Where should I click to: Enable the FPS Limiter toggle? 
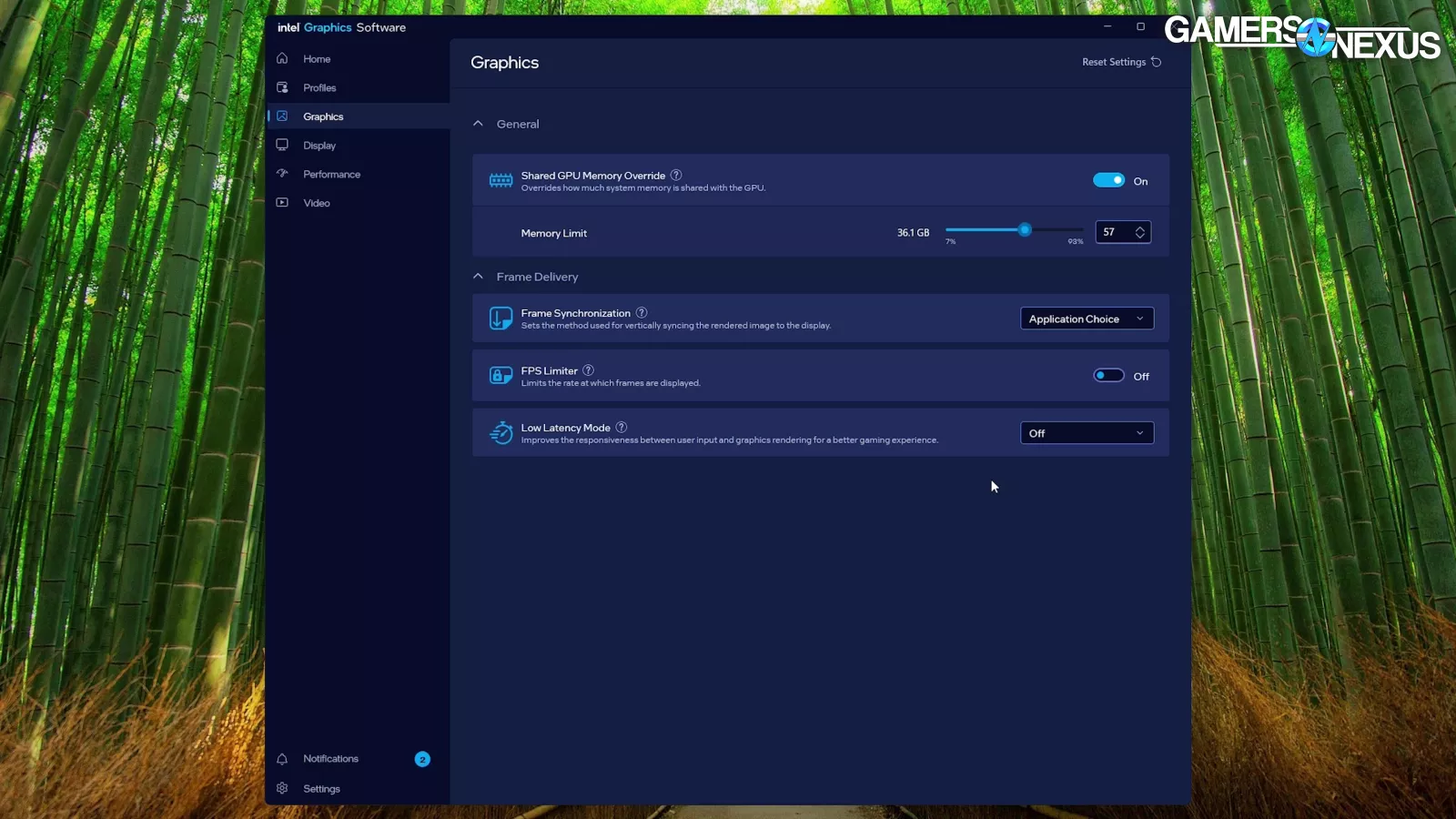tap(1108, 376)
